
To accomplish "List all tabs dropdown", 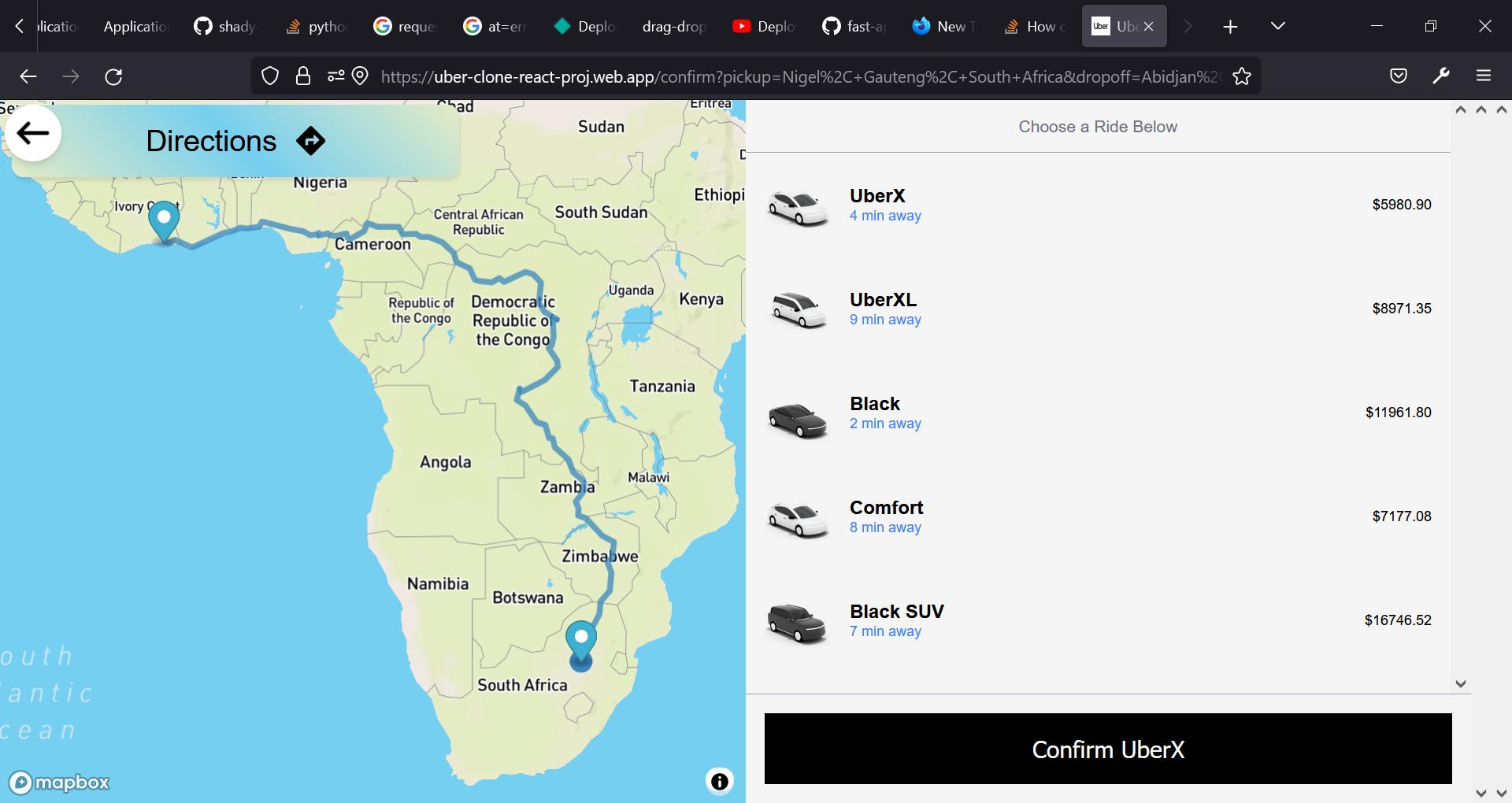I will point(1278,26).
